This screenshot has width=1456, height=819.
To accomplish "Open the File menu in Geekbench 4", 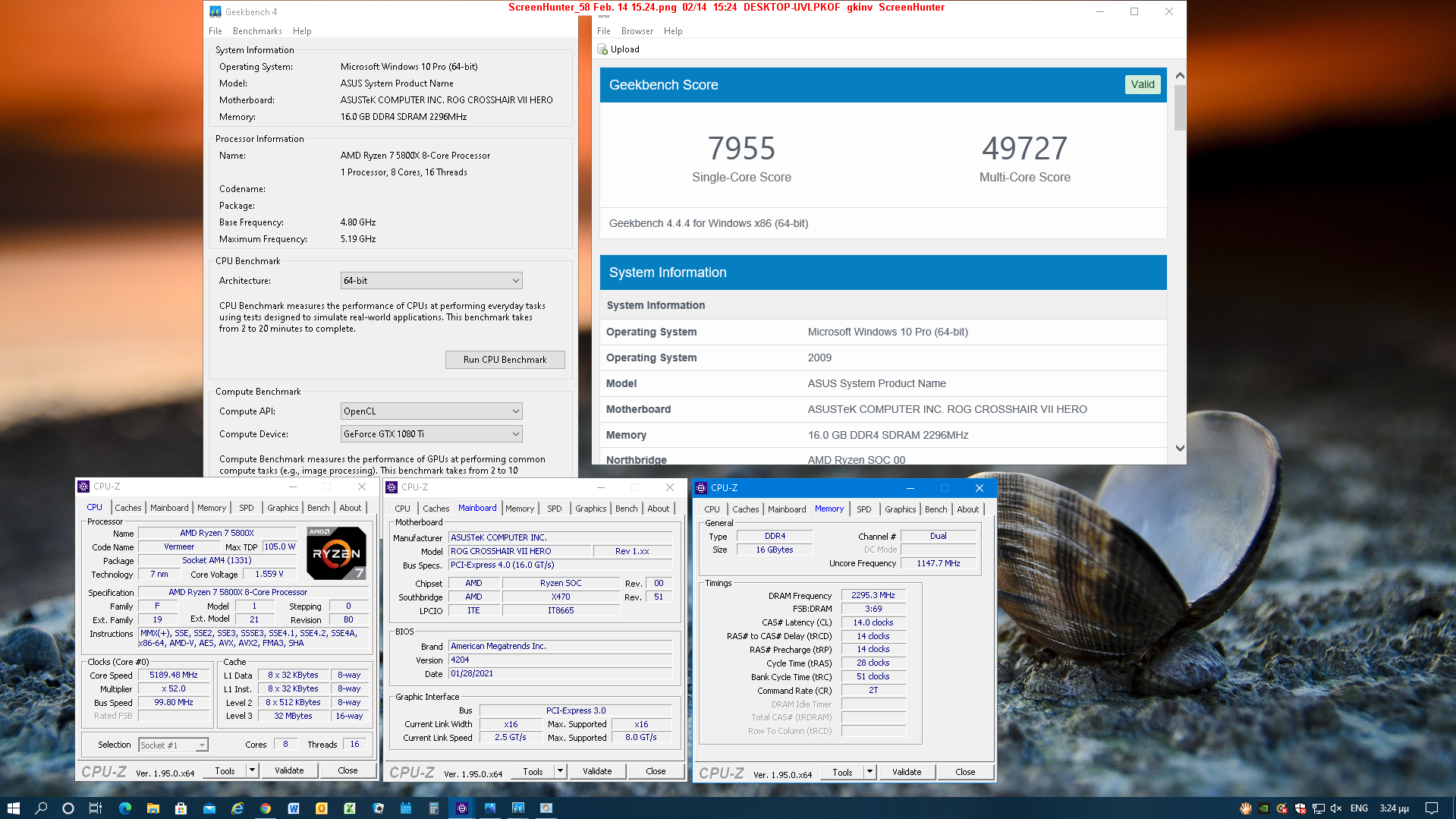I will click(215, 31).
